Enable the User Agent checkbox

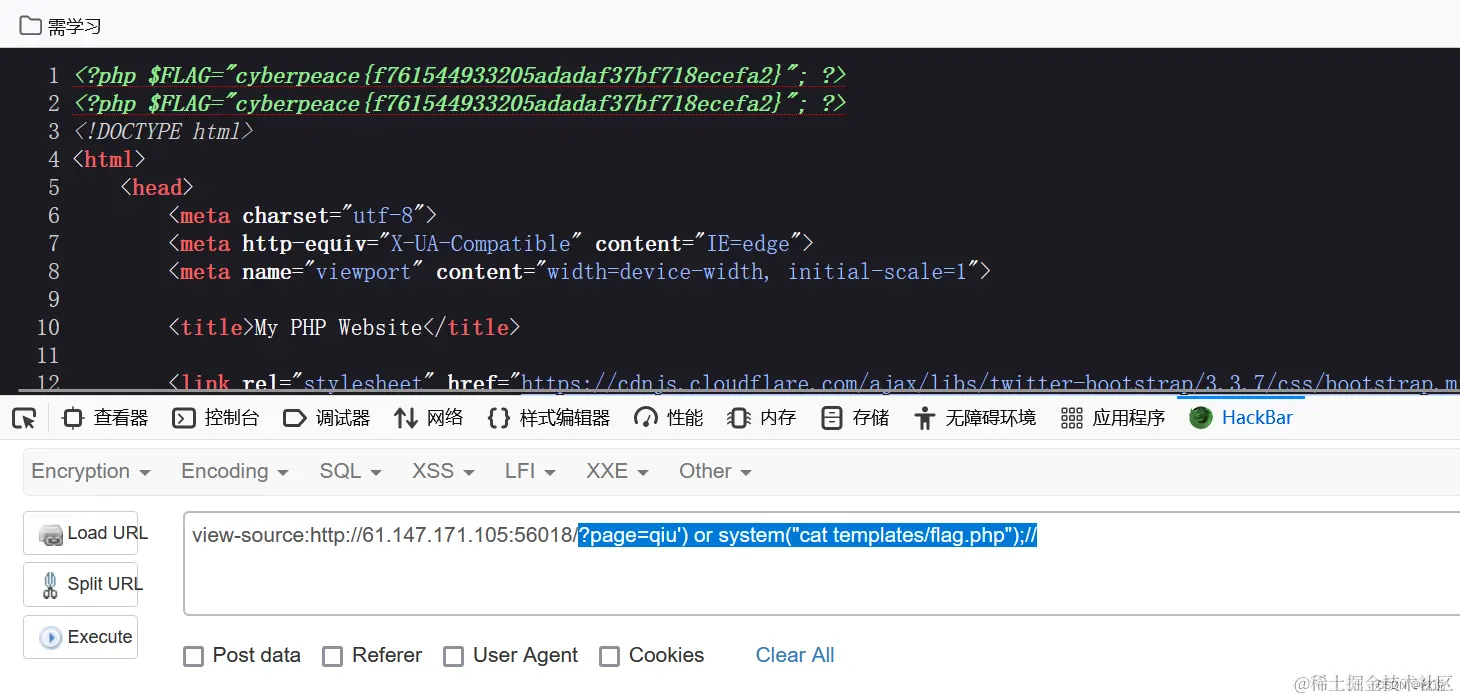453,657
